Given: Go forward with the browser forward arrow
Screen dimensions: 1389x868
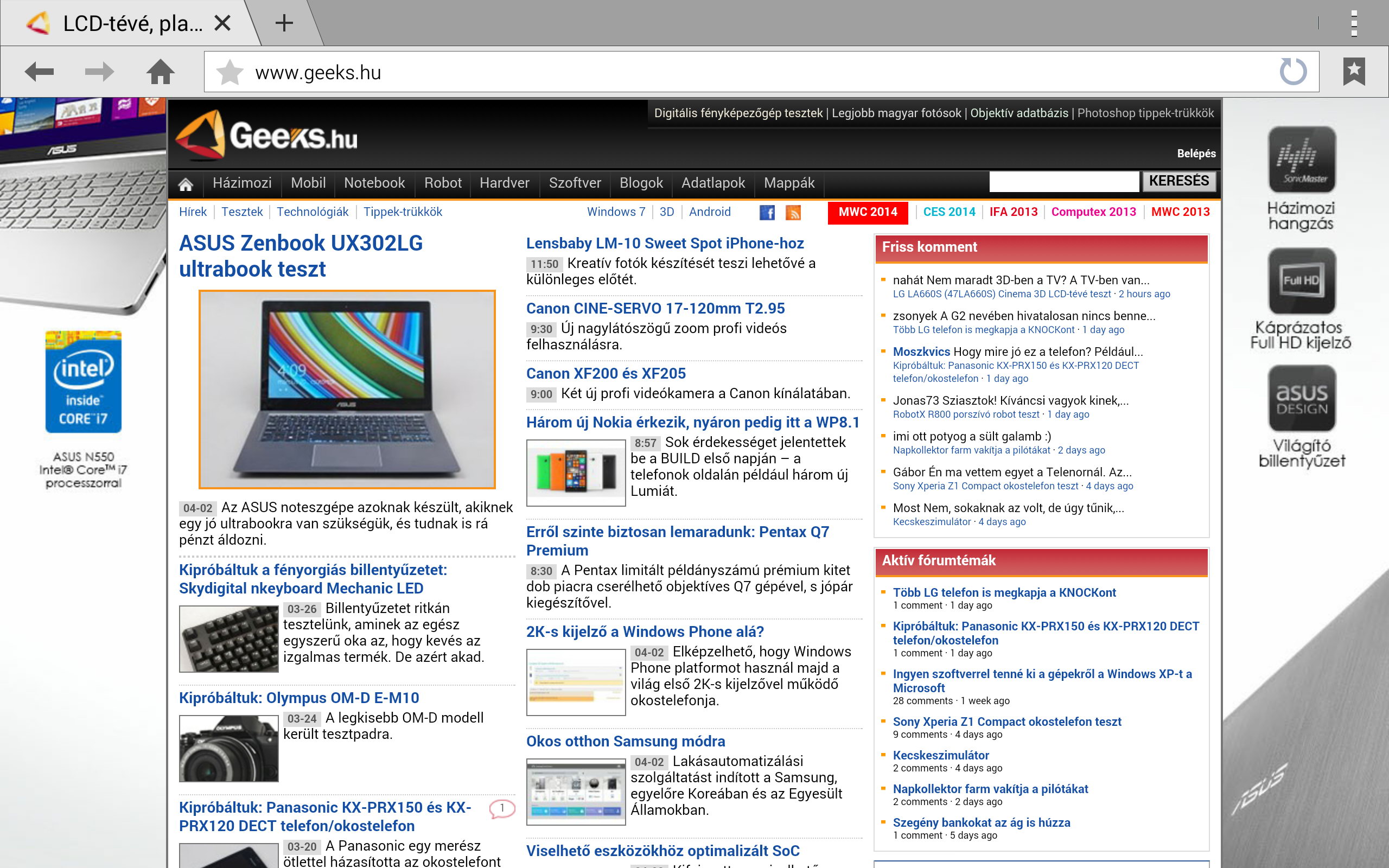Looking at the screenshot, I should pos(99,72).
